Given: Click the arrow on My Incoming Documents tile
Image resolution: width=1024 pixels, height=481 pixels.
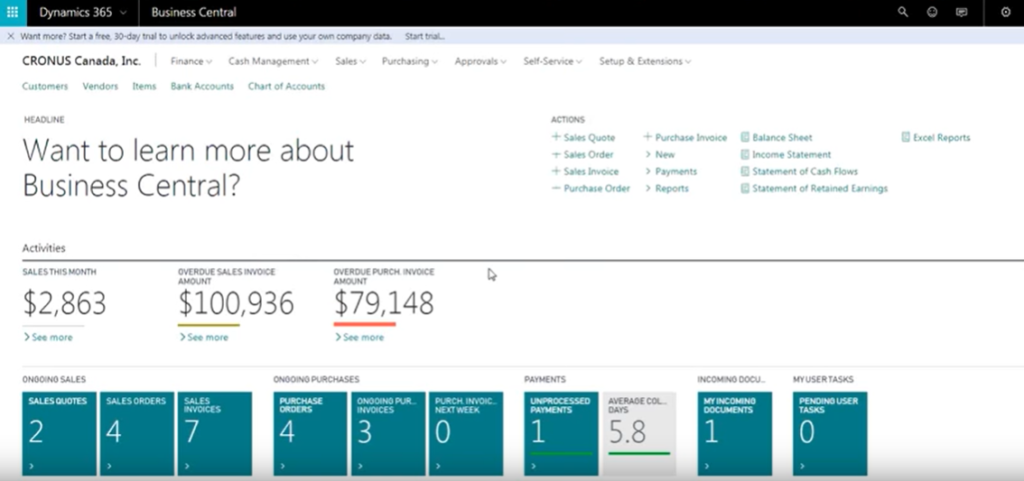Looking at the screenshot, I should pos(707,466).
